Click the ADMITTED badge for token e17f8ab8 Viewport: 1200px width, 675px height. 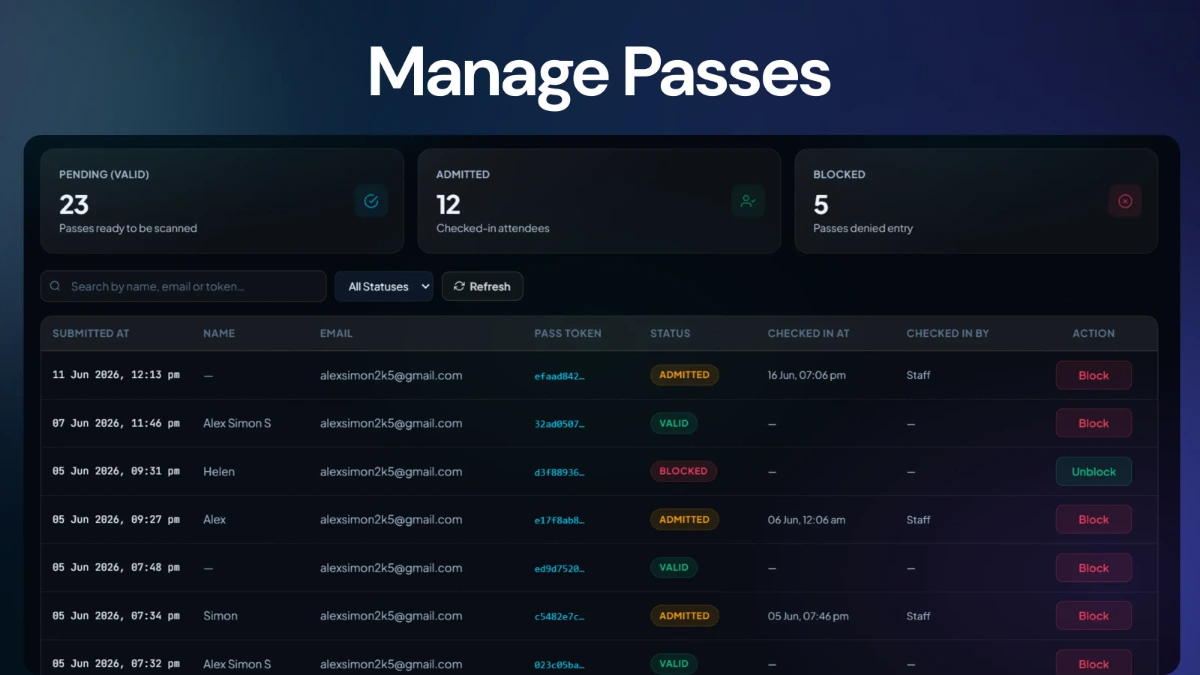[x=685, y=519]
